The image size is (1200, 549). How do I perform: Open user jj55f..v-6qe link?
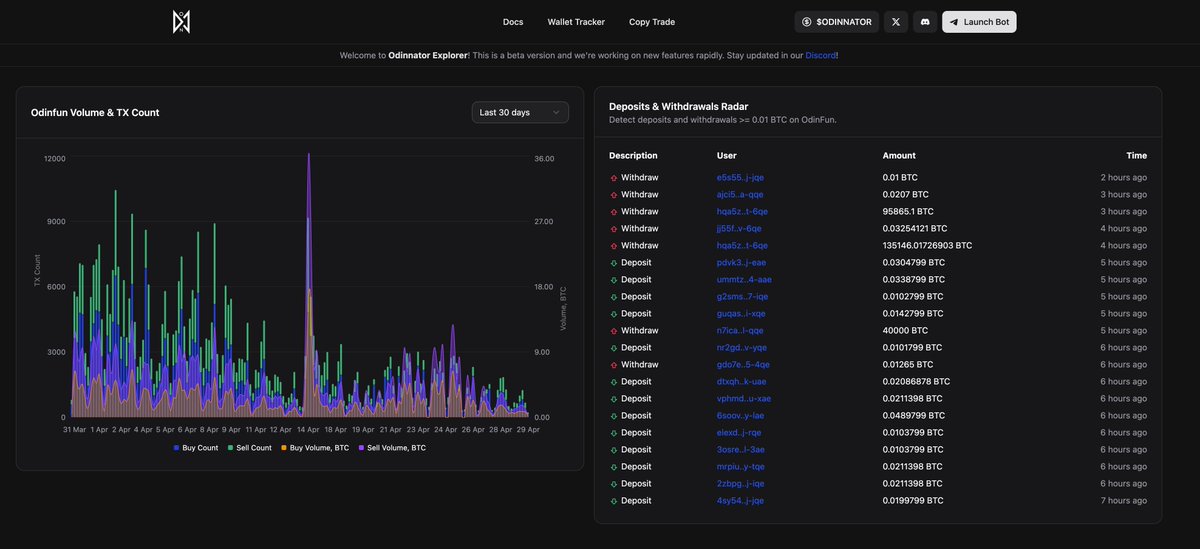point(739,229)
